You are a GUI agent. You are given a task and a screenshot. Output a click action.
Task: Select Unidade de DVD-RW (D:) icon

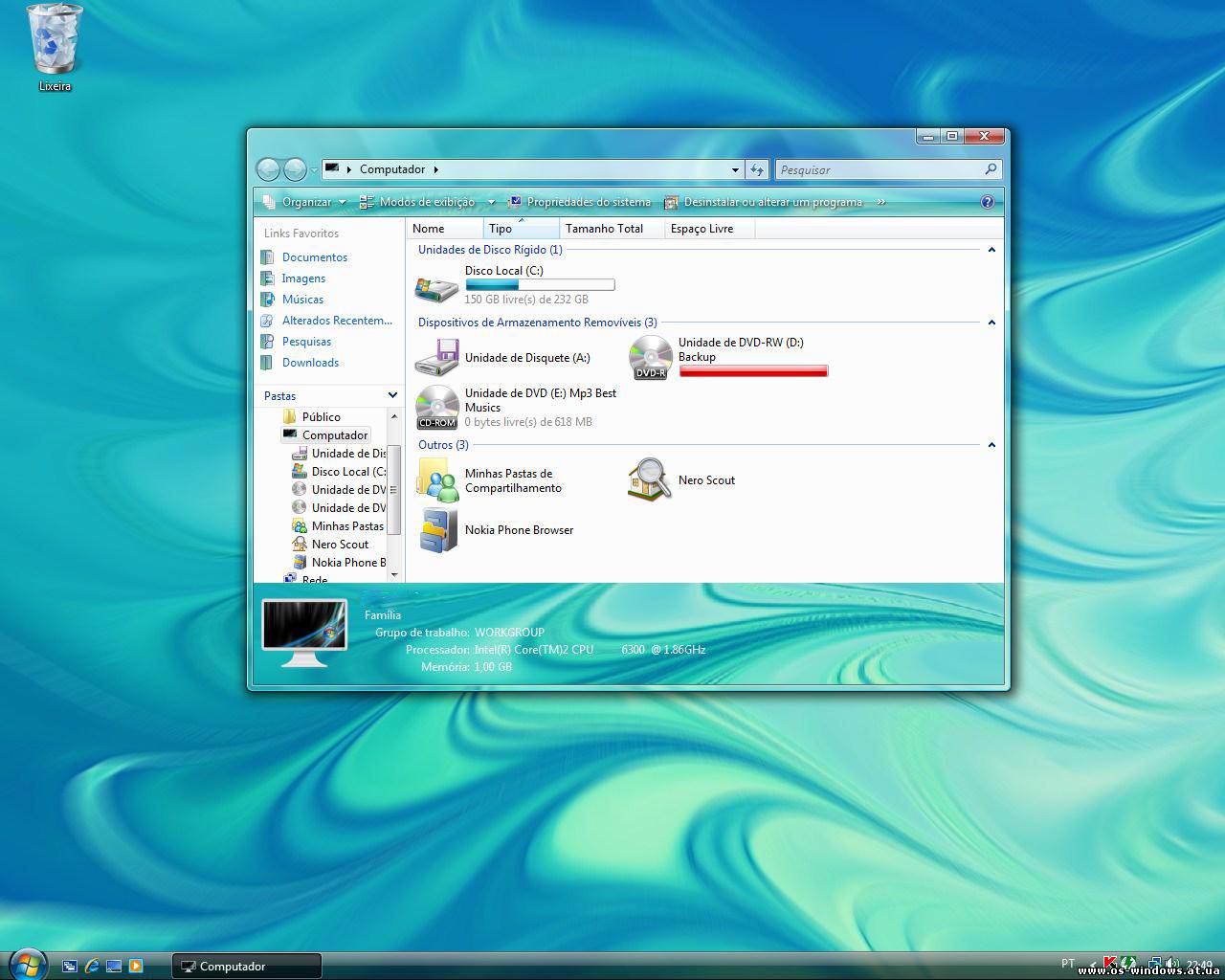(650, 358)
